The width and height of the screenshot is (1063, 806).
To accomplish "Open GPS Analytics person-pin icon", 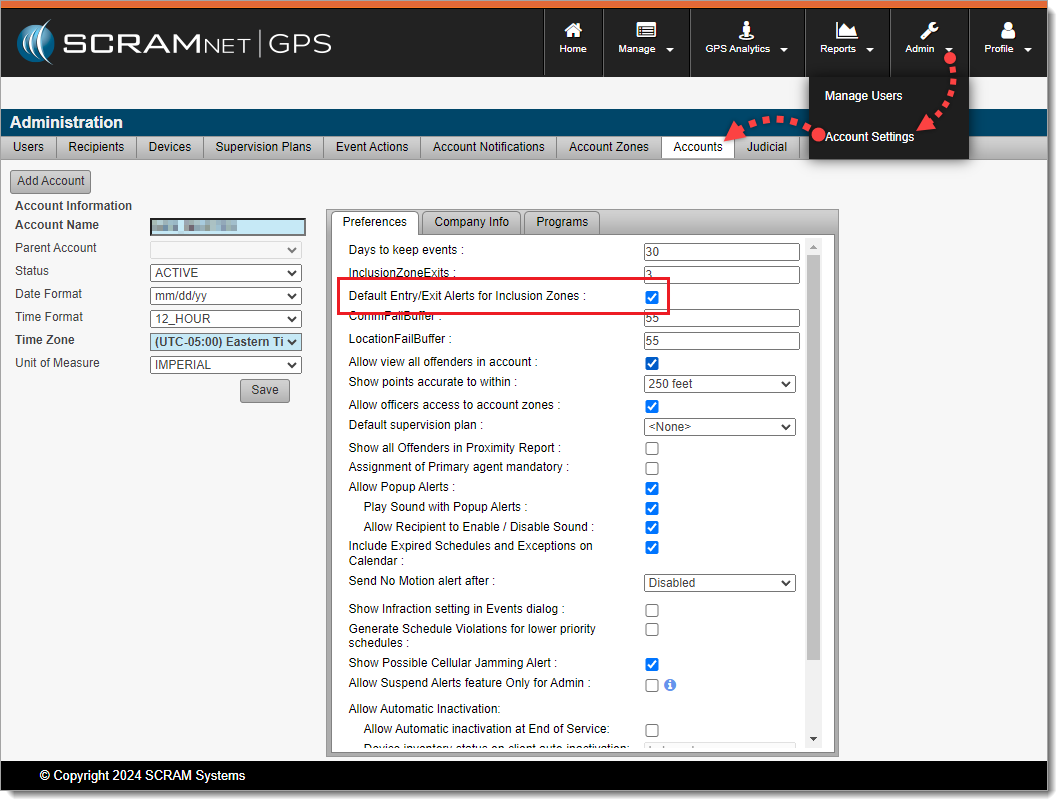I will click(746, 30).
